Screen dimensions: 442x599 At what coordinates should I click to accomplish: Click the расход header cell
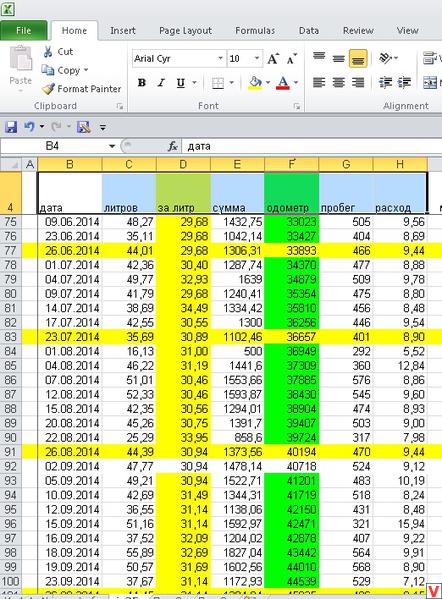(x=400, y=193)
